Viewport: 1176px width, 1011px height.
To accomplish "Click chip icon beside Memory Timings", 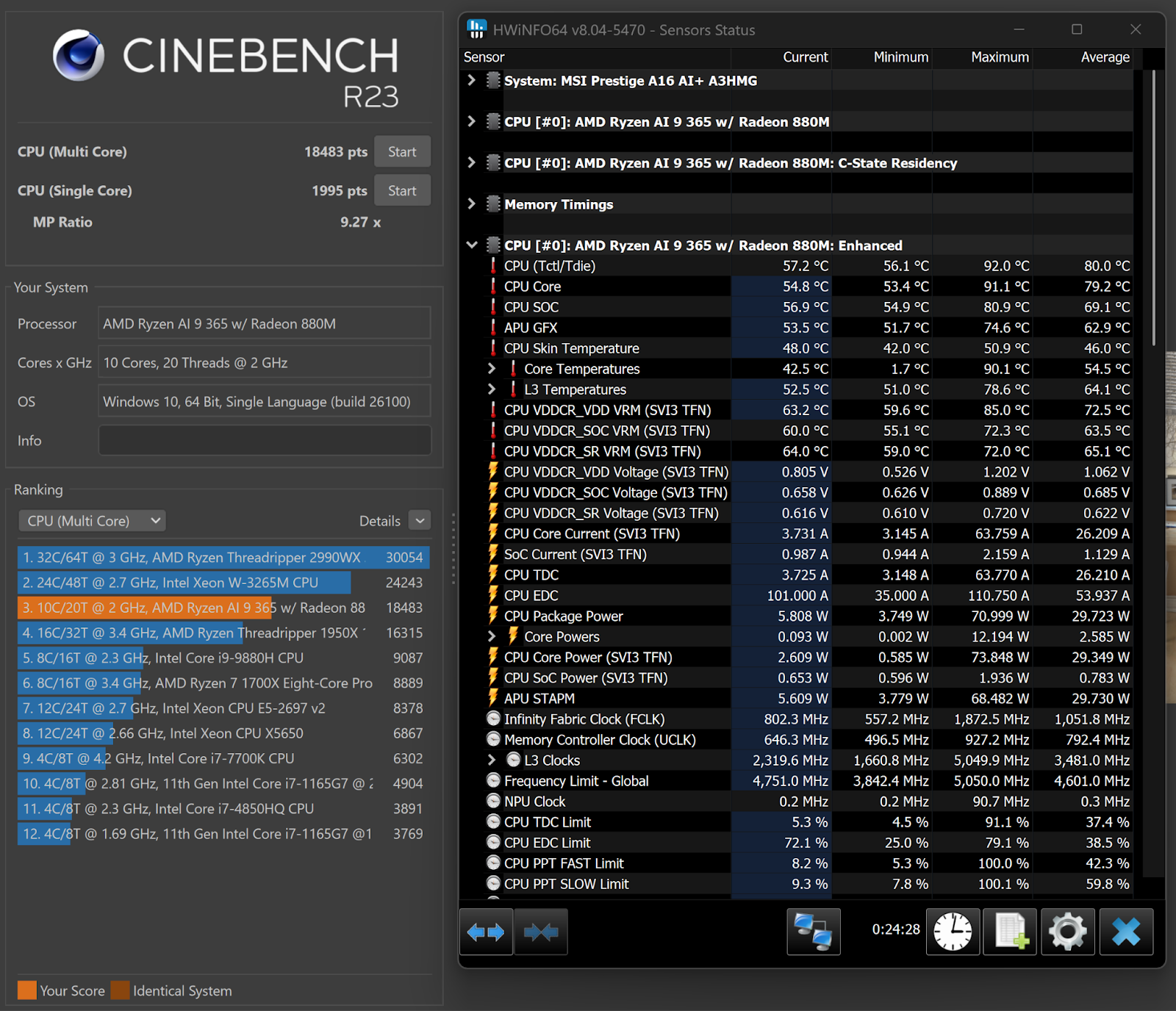I will (493, 204).
